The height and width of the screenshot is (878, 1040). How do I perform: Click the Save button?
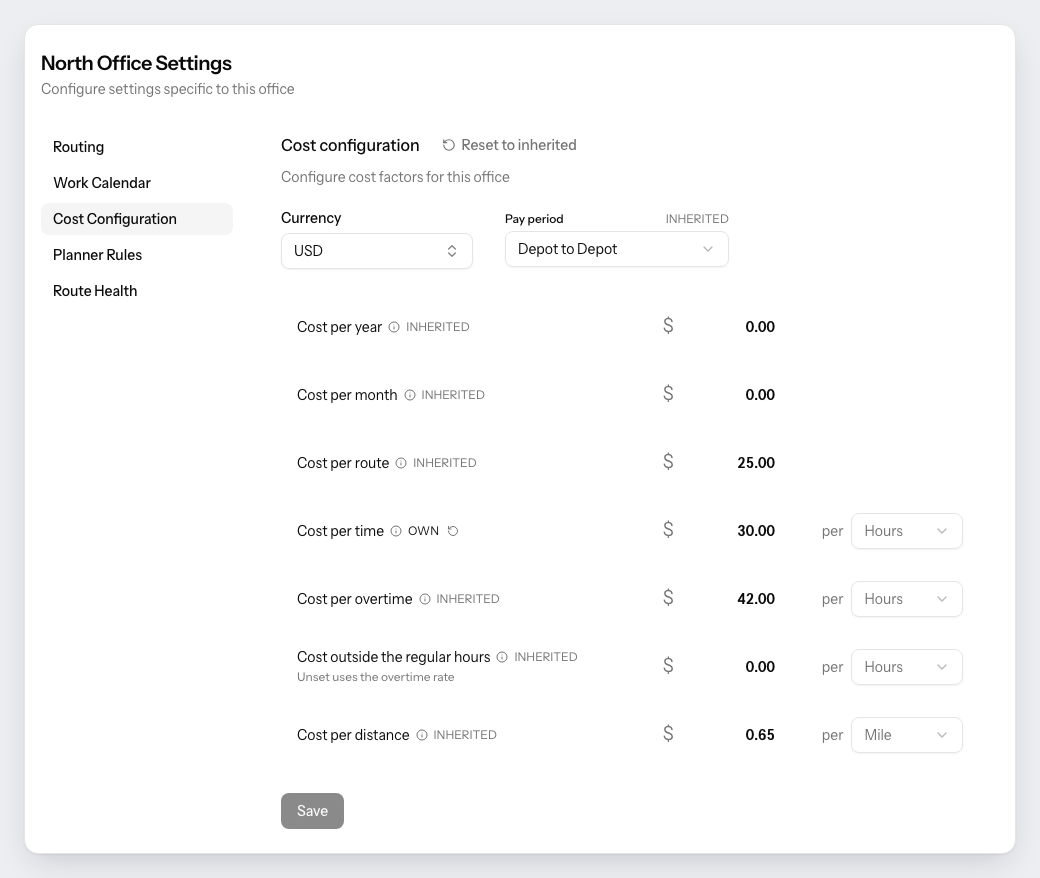312,811
